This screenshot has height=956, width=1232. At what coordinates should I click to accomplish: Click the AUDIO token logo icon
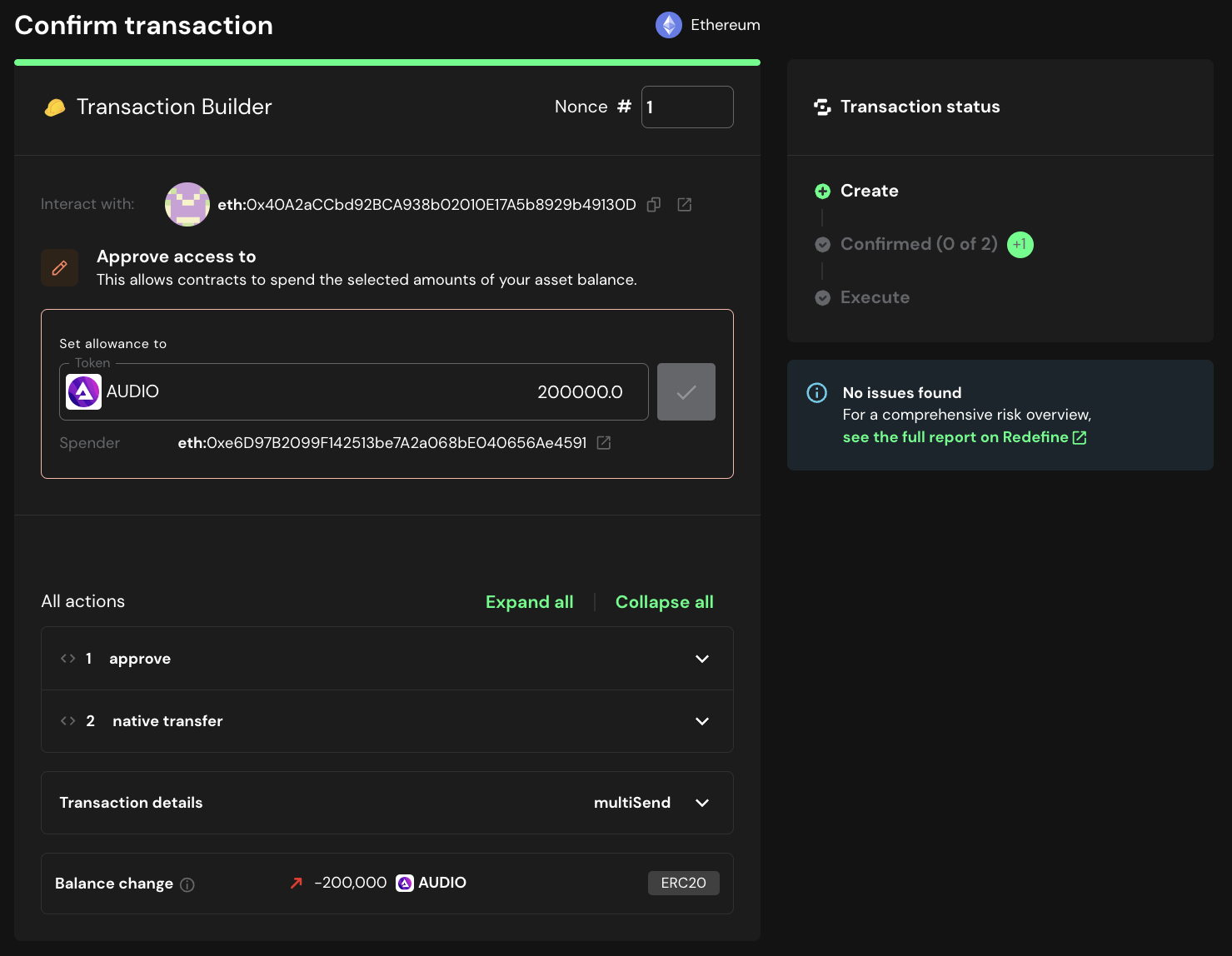pos(83,391)
